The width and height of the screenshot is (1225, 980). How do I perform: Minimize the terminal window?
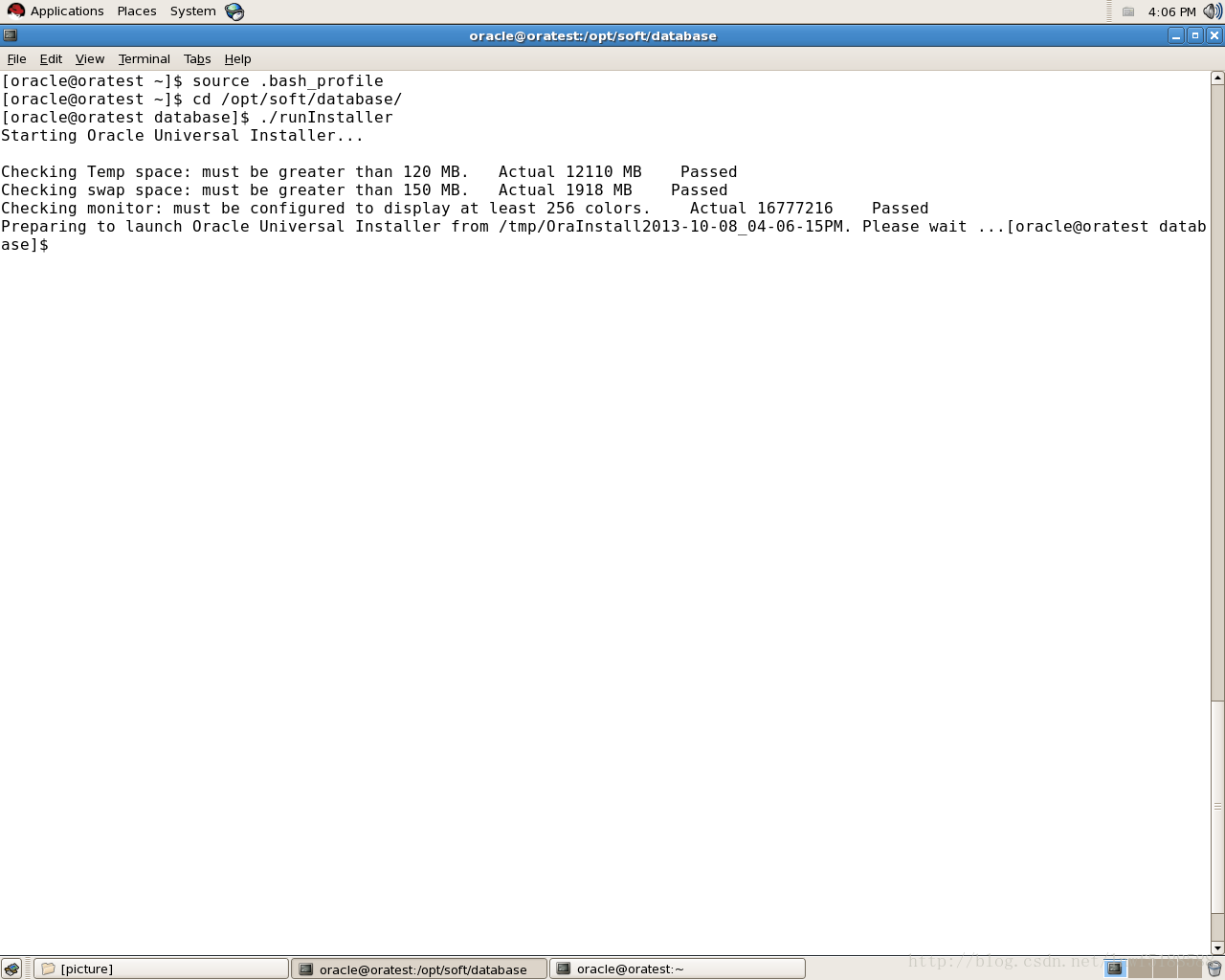point(1176,35)
